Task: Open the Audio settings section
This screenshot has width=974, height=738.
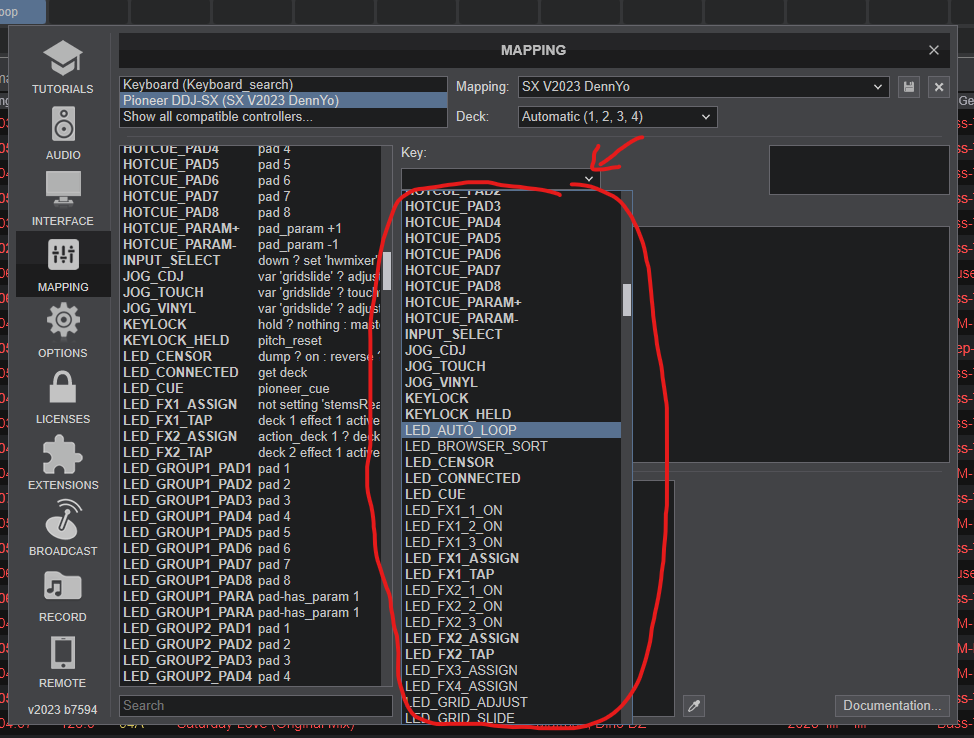Action: click(x=63, y=133)
